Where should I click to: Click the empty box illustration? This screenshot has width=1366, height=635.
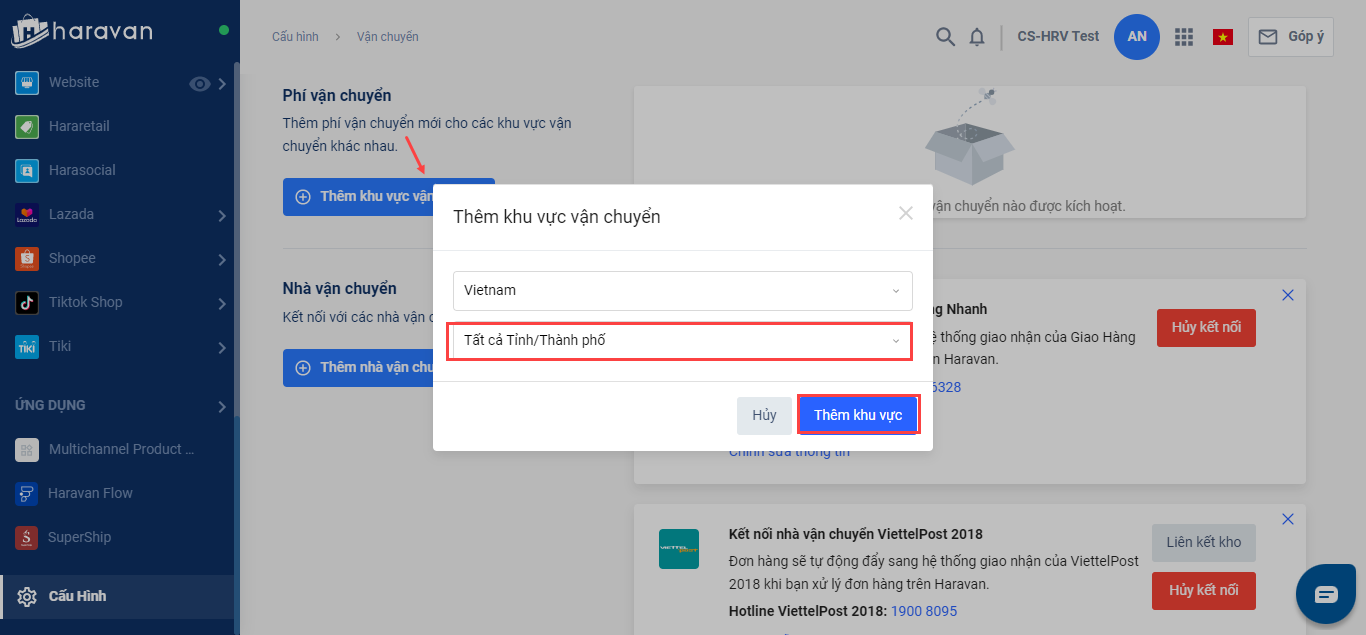(970, 137)
